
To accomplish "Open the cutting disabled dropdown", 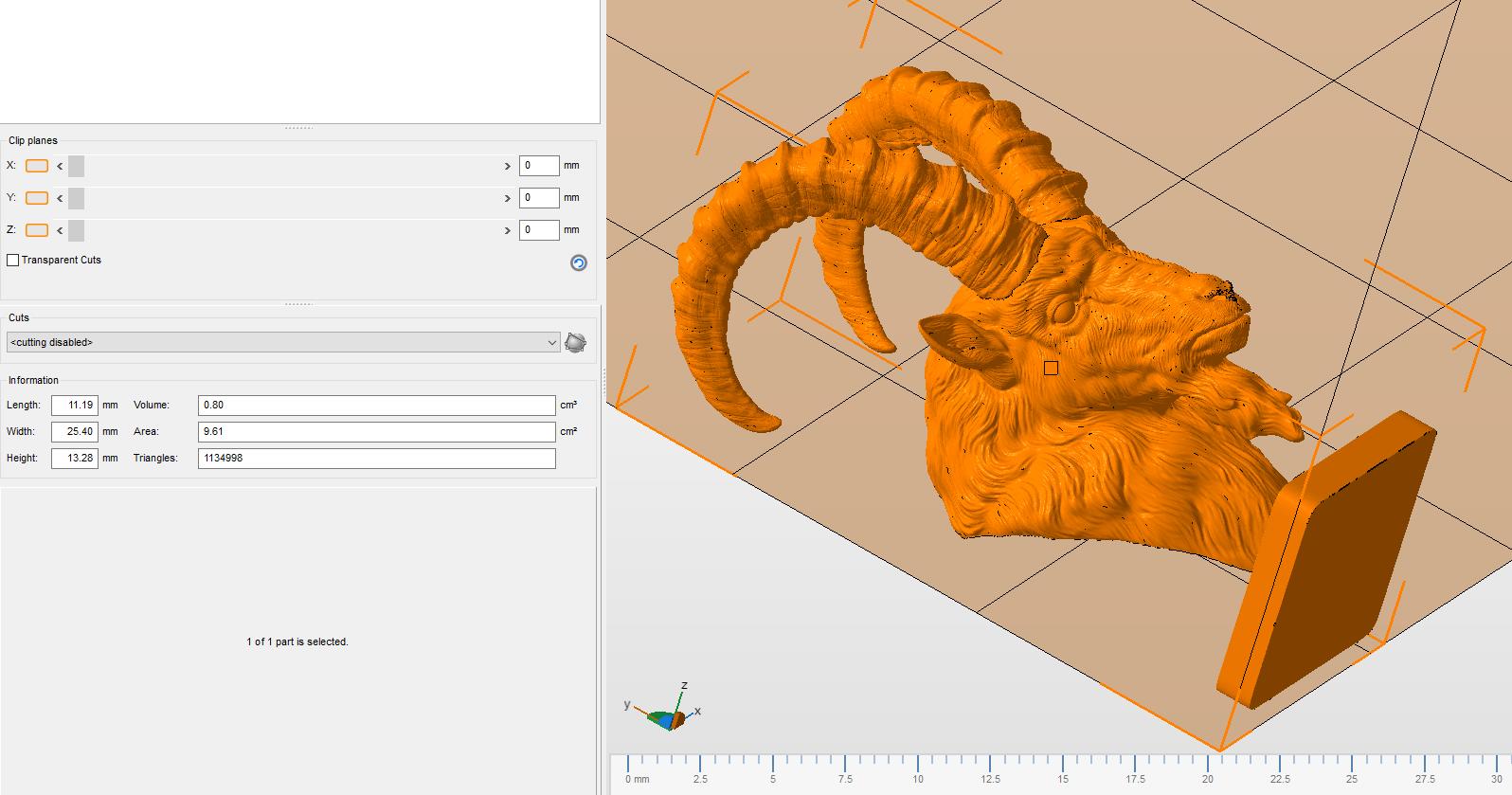I will [x=282, y=342].
